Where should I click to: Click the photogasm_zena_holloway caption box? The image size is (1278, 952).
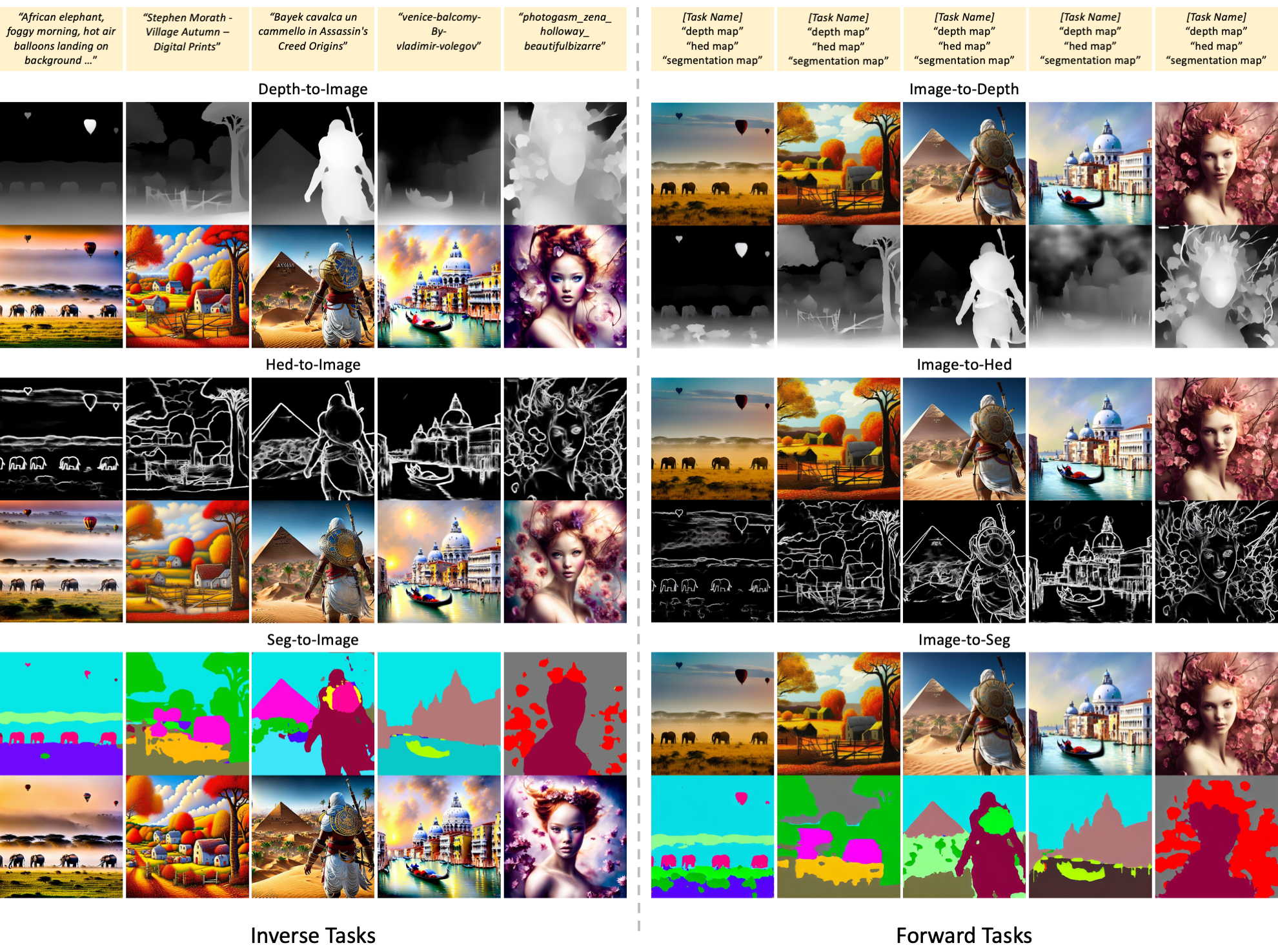point(565,39)
